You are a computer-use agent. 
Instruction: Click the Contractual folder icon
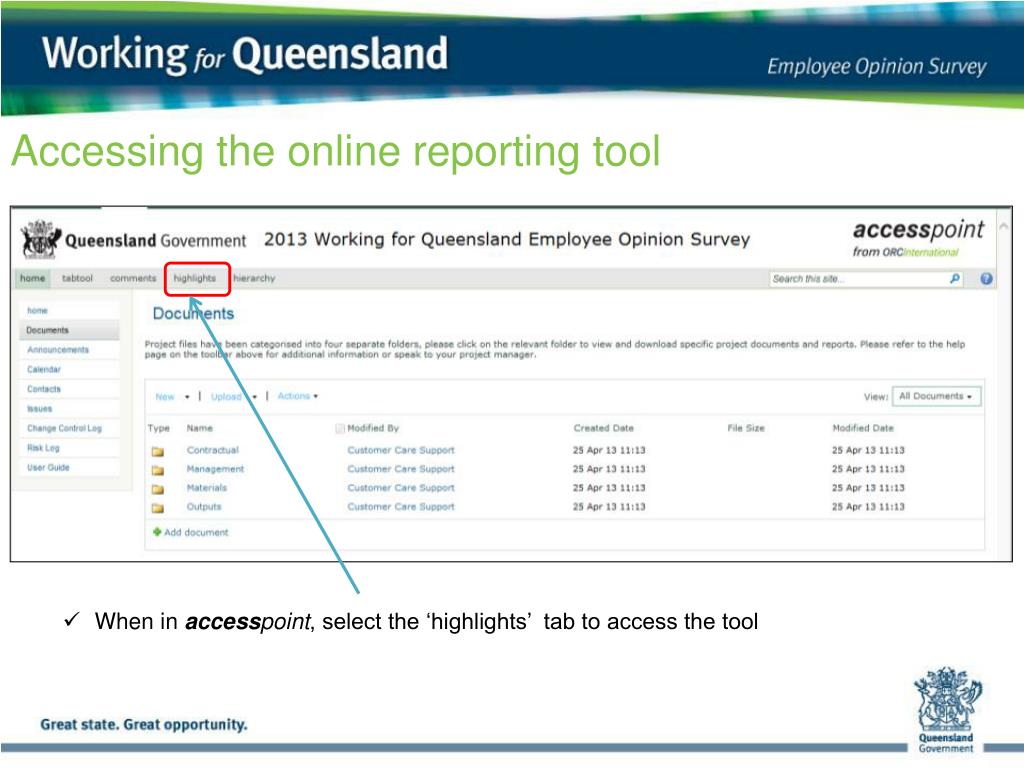[x=157, y=451]
